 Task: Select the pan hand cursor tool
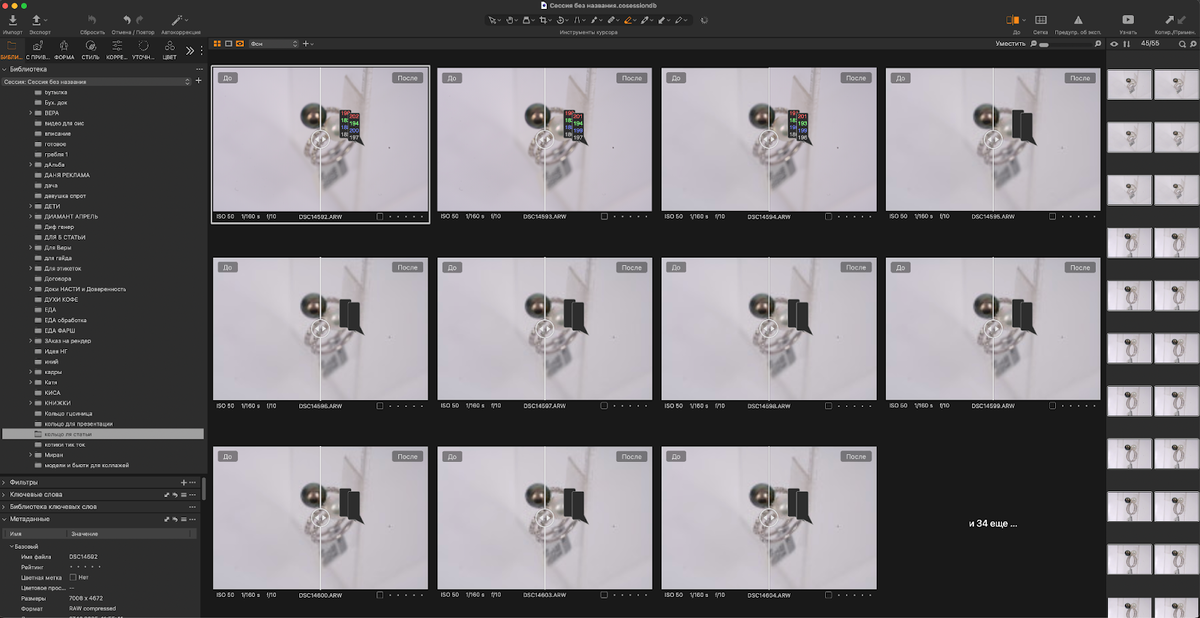511,20
